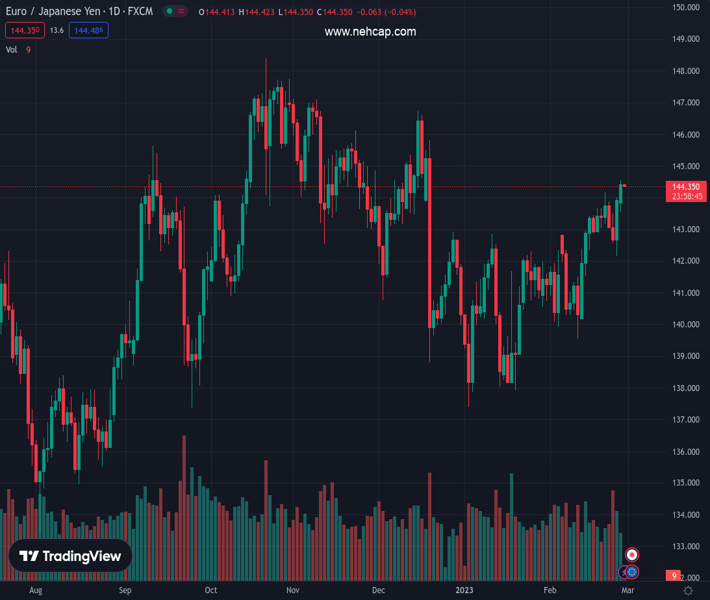The width and height of the screenshot is (710, 600).
Task: Click the red sell price 144.350 button
Action: (x=24, y=31)
